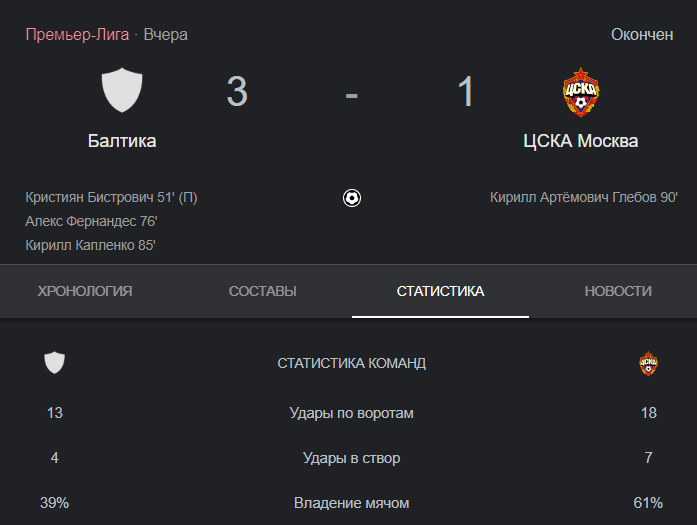
Task: Click the ЦСКА Москва team name
Action: click(x=581, y=141)
